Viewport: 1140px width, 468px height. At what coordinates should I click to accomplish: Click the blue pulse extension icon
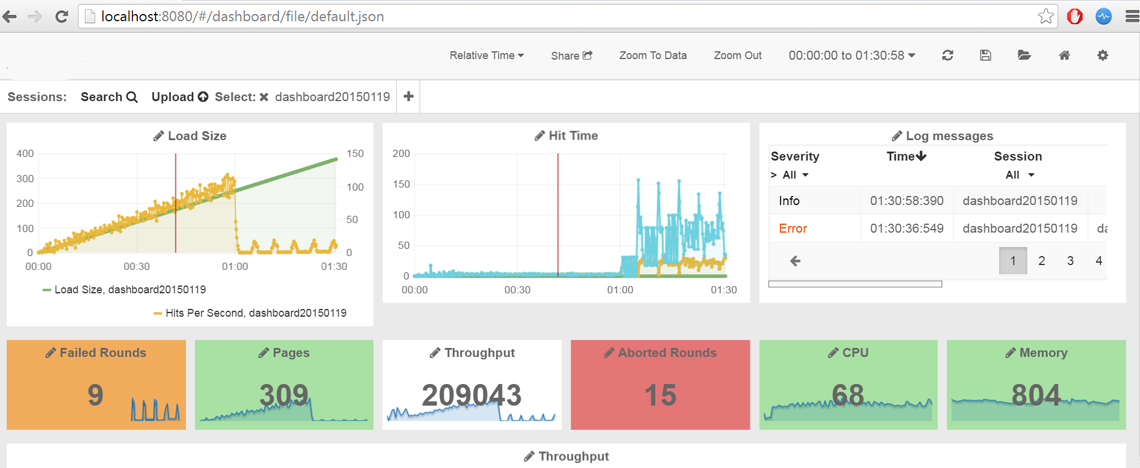[1104, 16]
